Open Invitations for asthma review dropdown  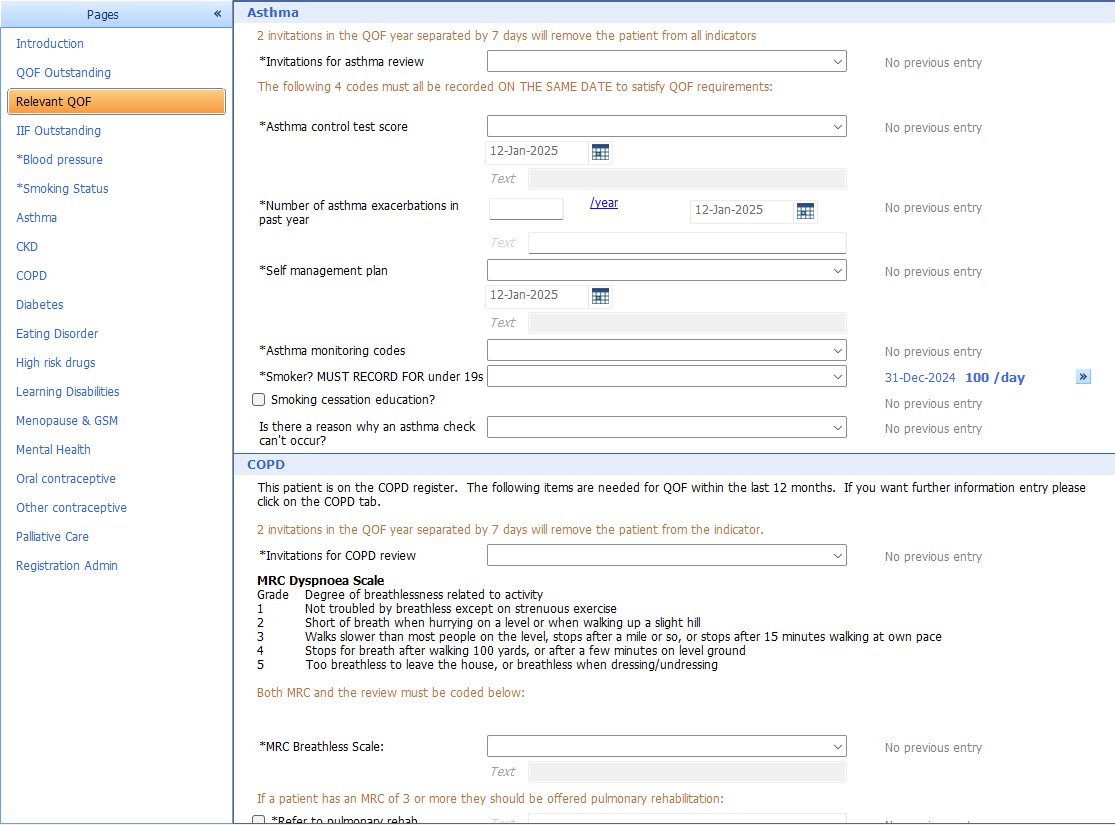666,61
